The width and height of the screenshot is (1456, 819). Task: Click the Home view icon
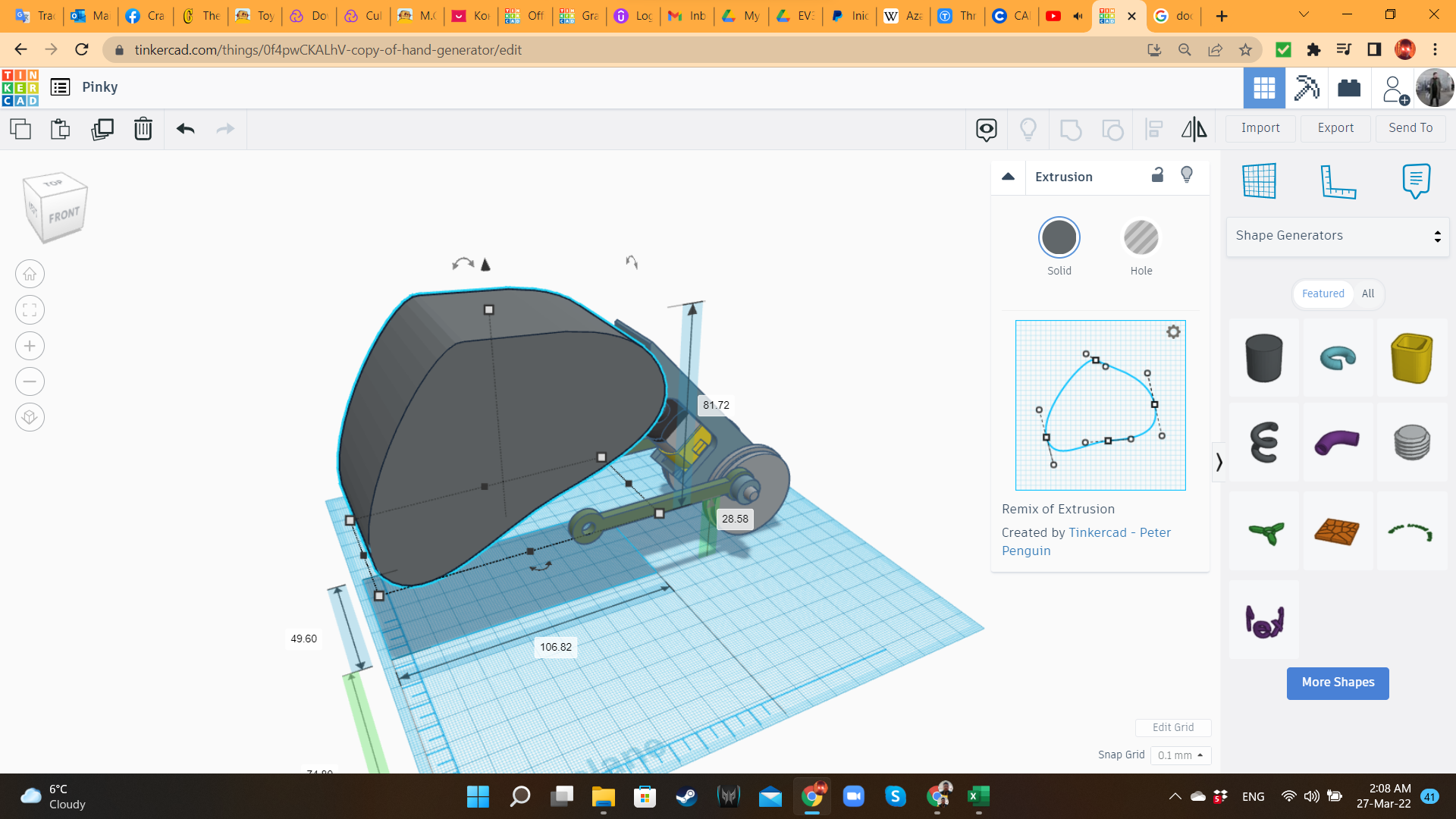pos(30,274)
